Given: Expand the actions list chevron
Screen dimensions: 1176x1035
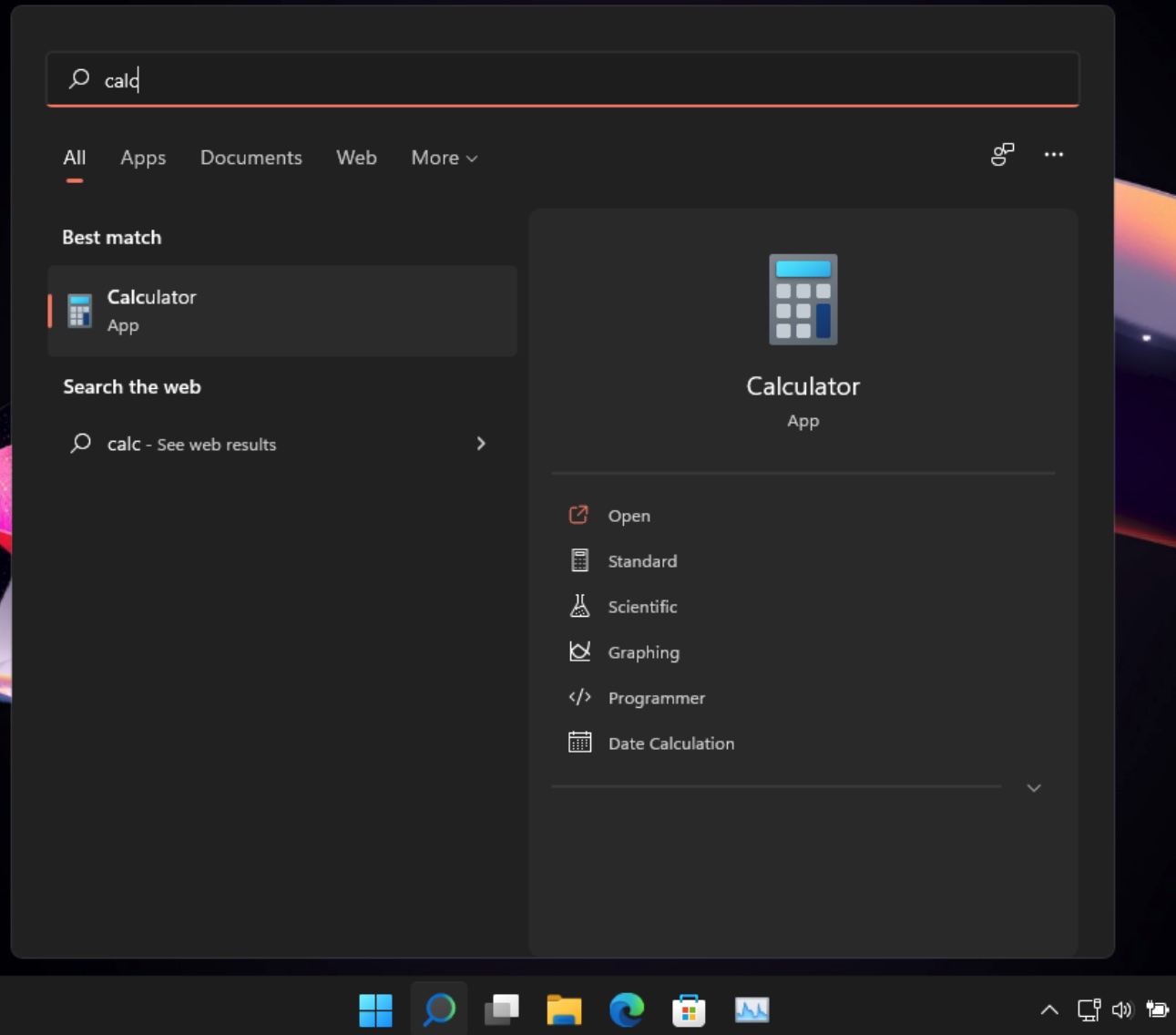Looking at the screenshot, I should tap(1033, 788).
